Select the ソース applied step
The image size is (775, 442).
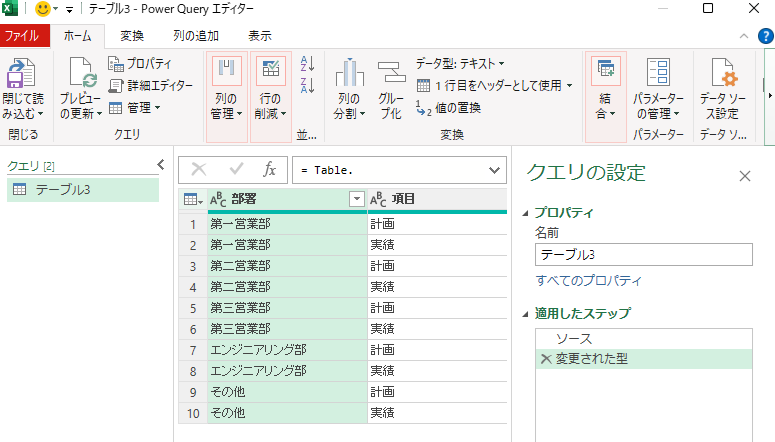point(573,339)
